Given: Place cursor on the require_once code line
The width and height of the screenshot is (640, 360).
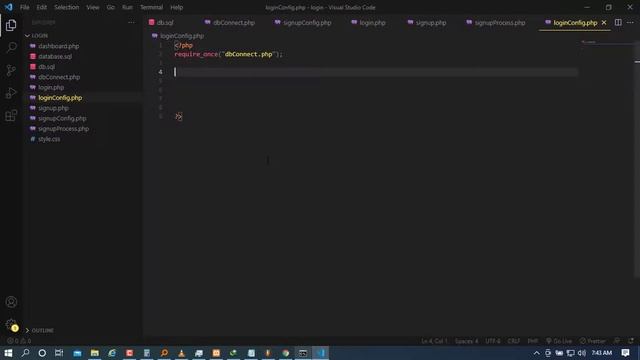Looking at the screenshot, I should [x=228, y=54].
